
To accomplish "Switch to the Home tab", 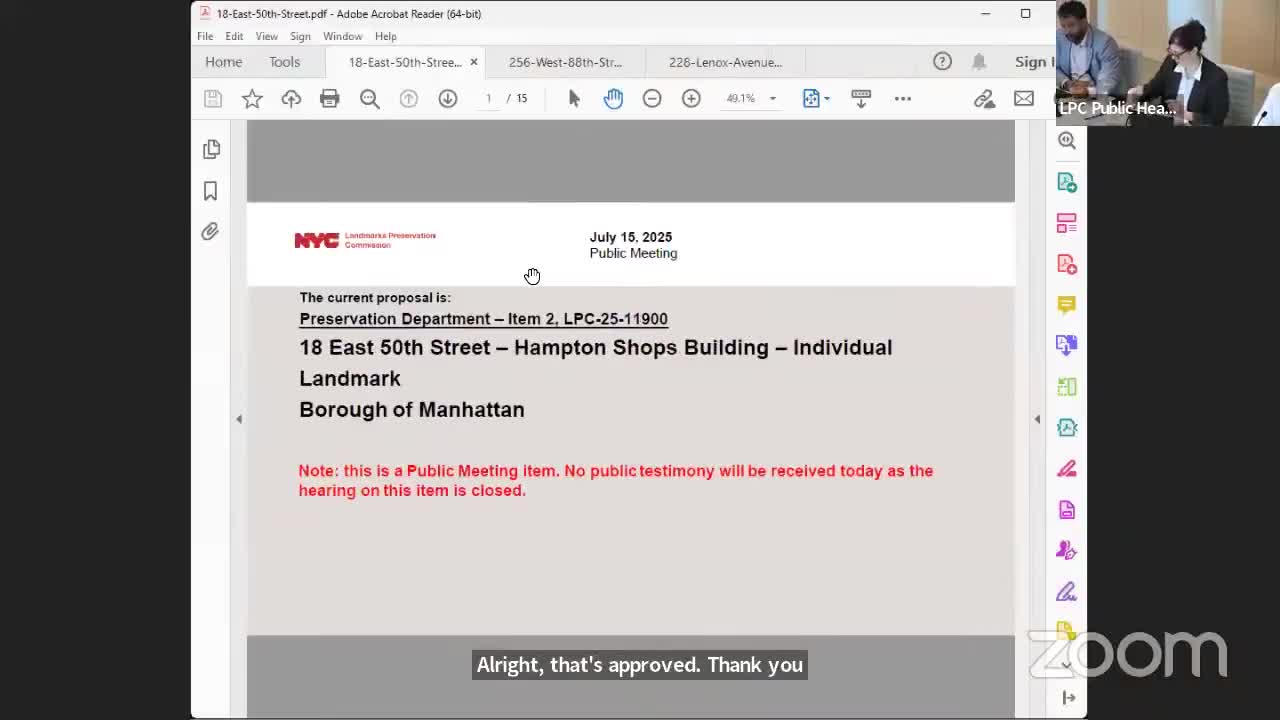I will (x=224, y=62).
